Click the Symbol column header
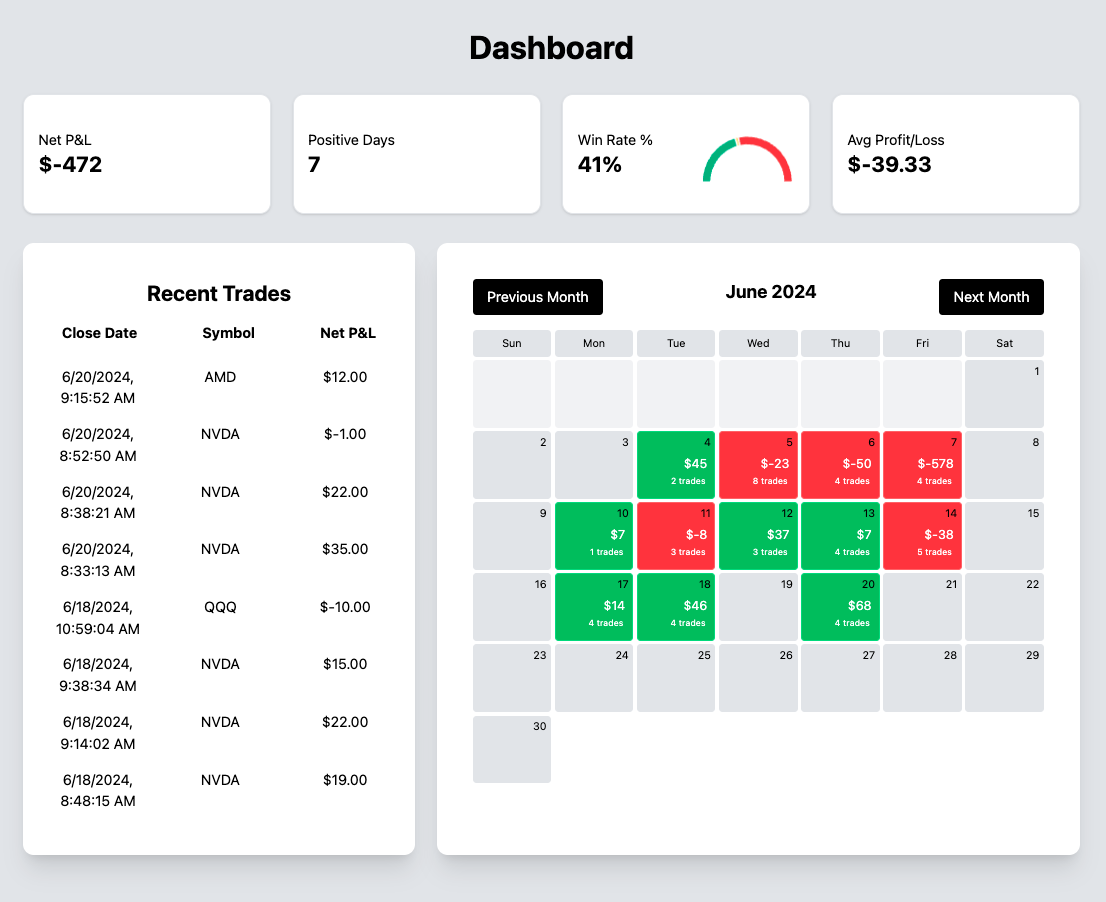The height and width of the screenshot is (902, 1106). click(228, 333)
